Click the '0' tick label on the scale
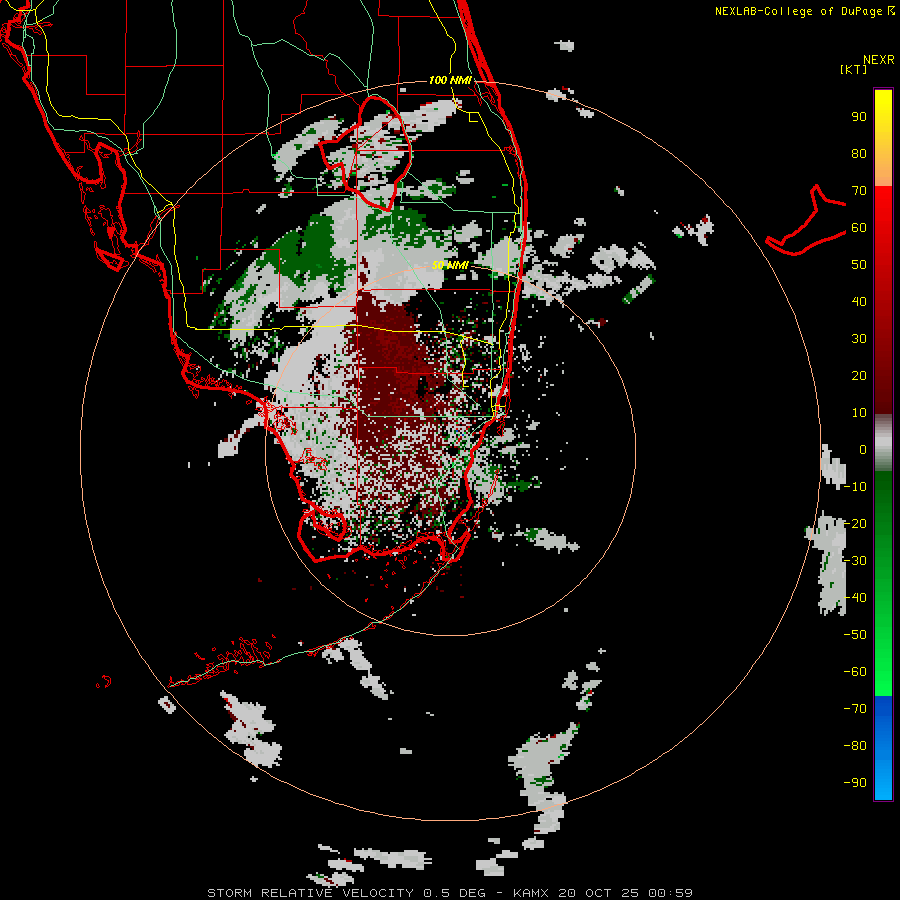The width and height of the screenshot is (900, 900). [863, 449]
